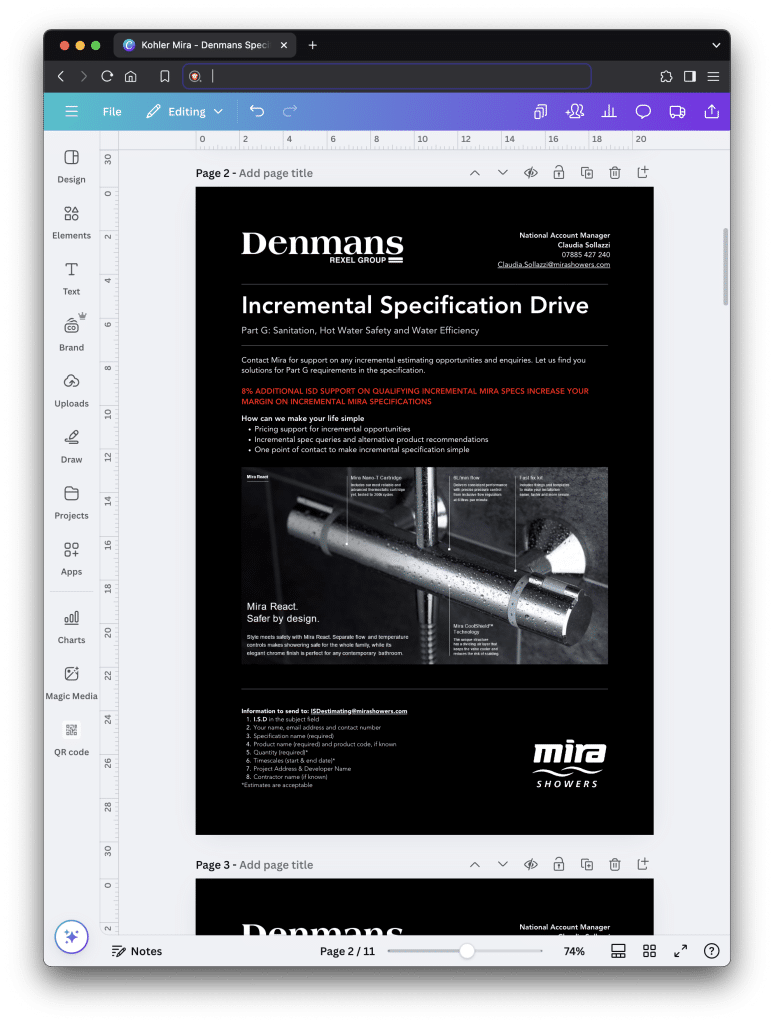The width and height of the screenshot is (774, 1024).
Task: Click the Share upload icon
Action: [712, 112]
